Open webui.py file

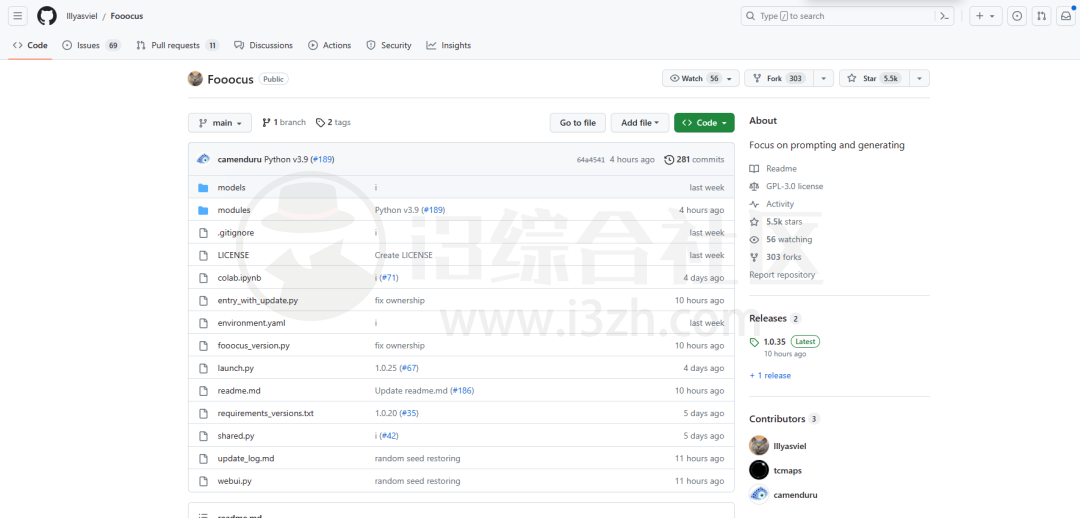click(234, 481)
